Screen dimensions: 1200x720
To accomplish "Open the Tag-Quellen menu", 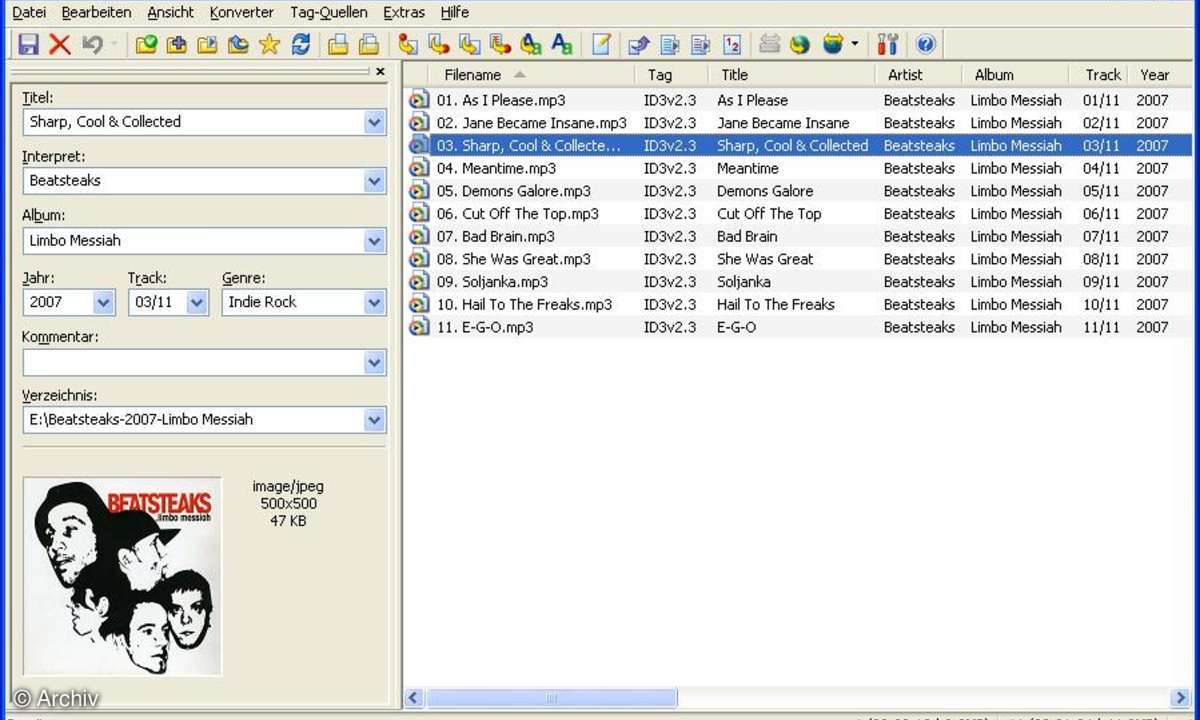I will point(329,13).
